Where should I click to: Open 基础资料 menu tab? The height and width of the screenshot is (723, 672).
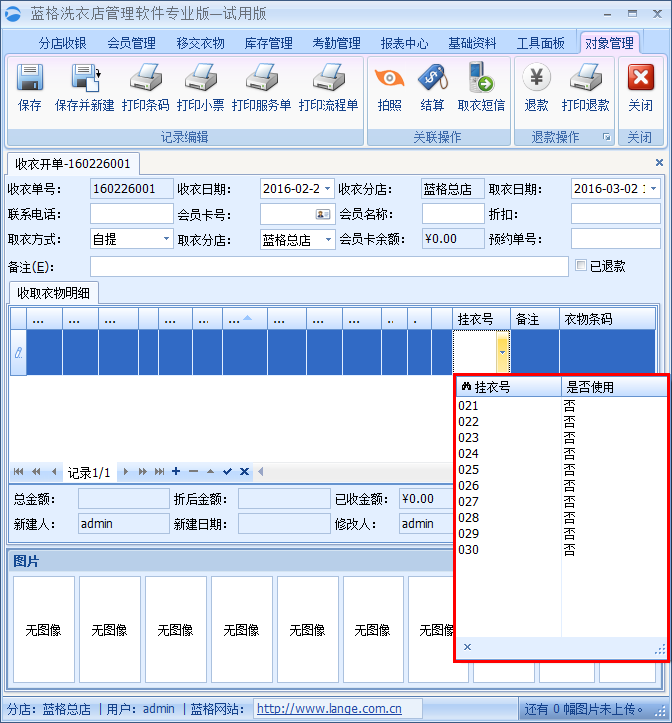[x=472, y=43]
